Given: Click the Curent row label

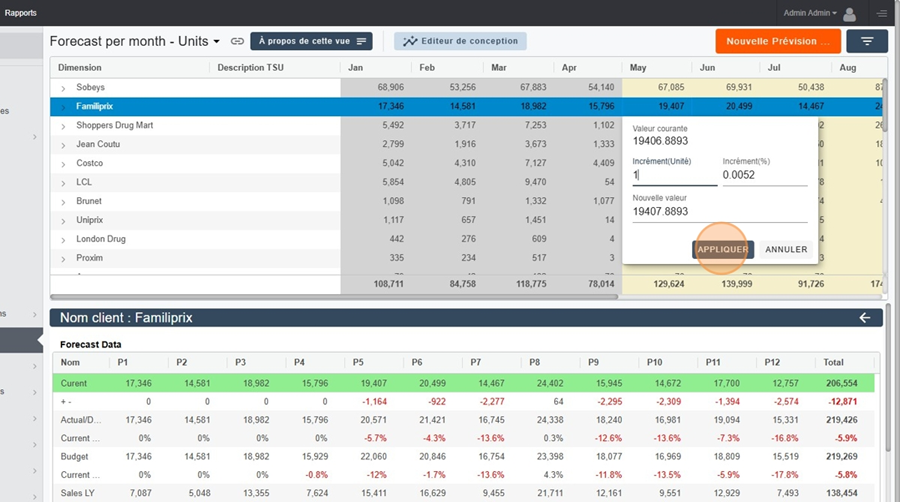Looking at the screenshot, I should pyautogui.click(x=73, y=383).
